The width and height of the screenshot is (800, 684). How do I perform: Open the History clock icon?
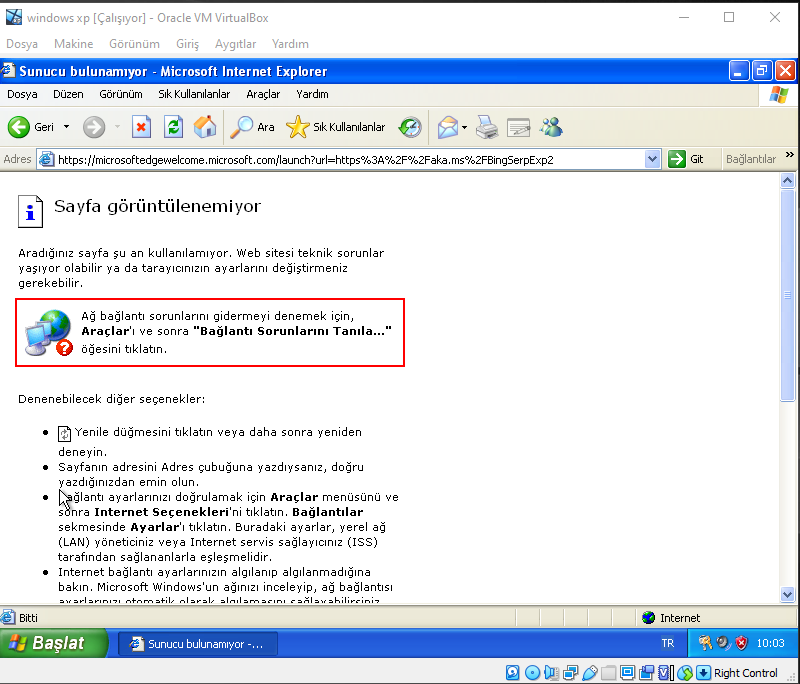click(x=410, y=127)
